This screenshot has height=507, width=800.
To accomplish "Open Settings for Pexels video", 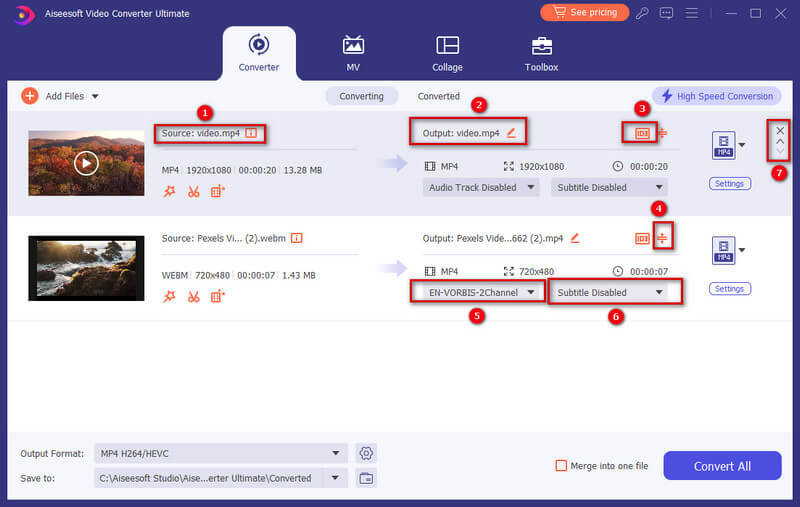I will (730, 289).
